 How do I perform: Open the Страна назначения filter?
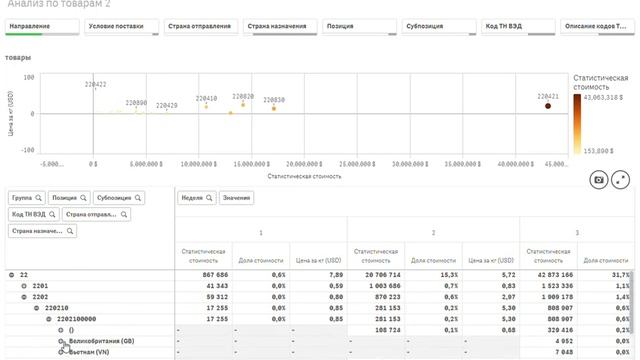[280, 27]
